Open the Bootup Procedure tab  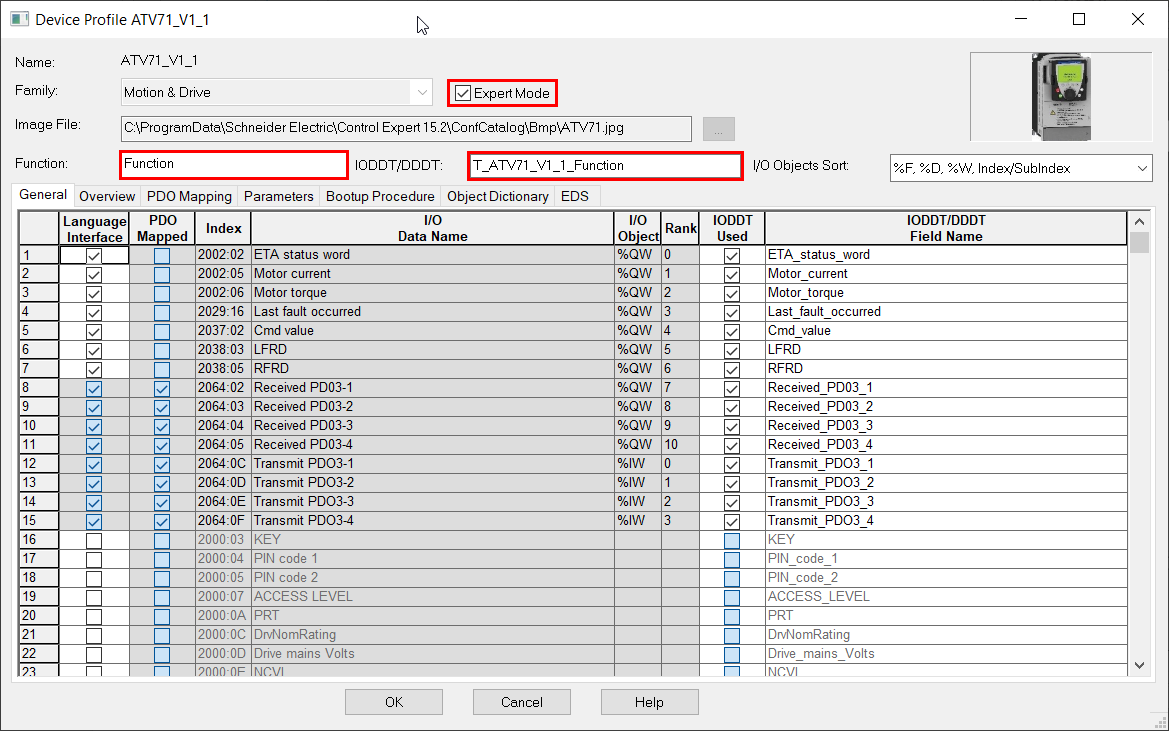point(380,196)
